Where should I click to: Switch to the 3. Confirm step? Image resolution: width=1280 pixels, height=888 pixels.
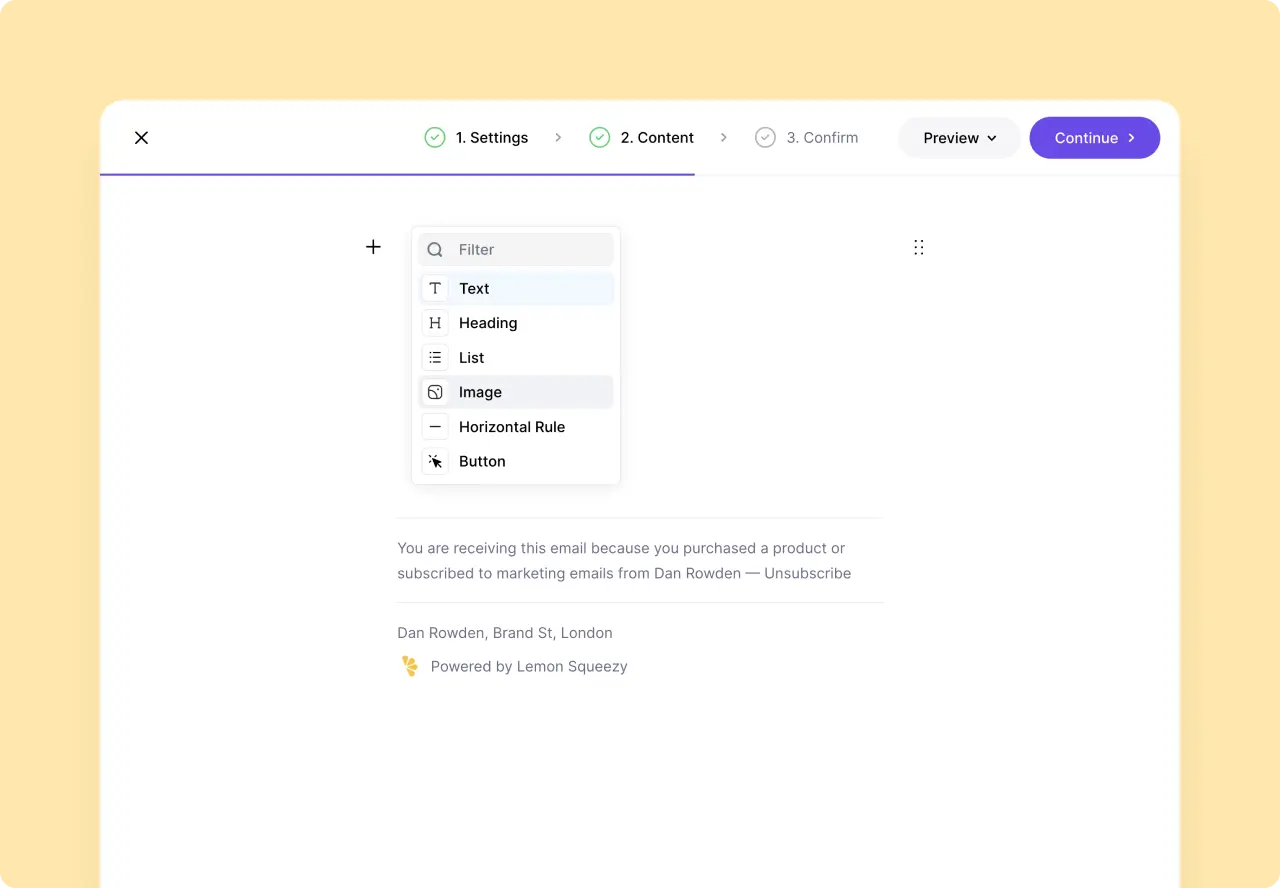pyautogui.click(x=820, y=137)
